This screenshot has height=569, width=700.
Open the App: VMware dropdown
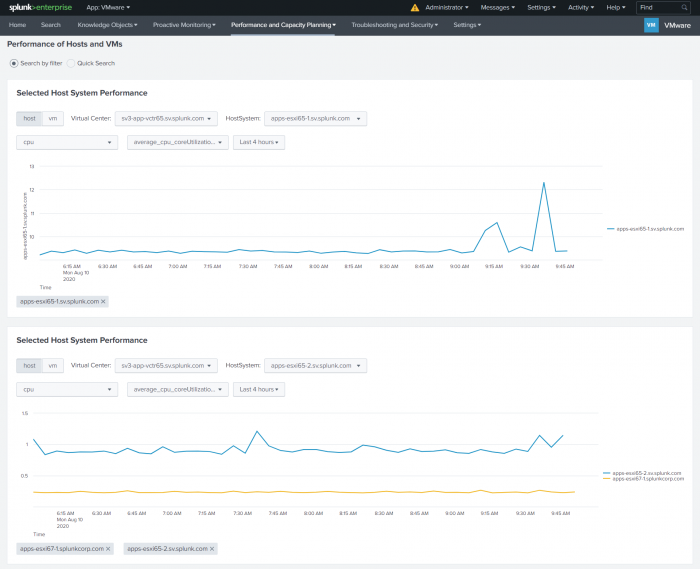tap(108, 8)
